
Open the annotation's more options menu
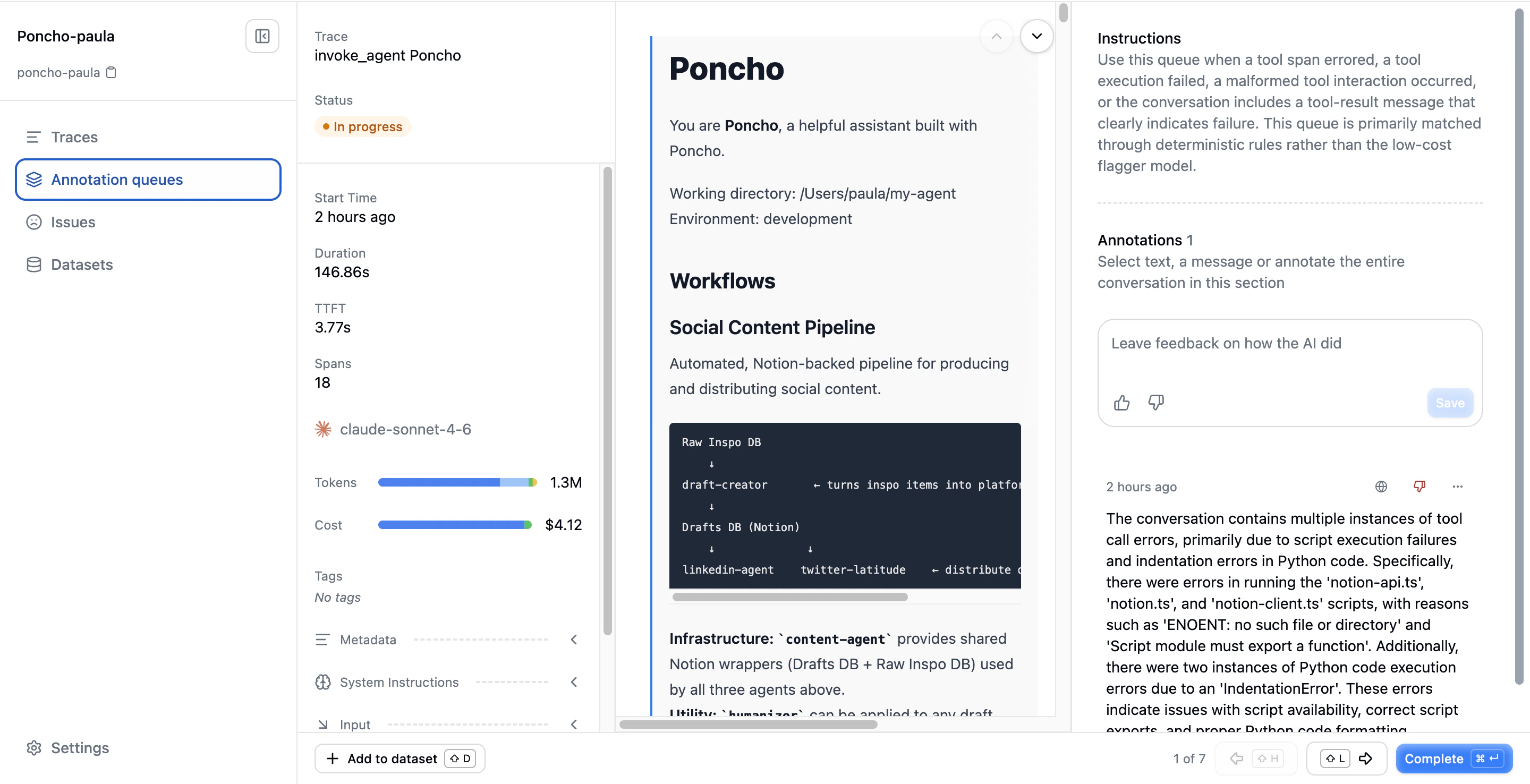click(1458, 487)
